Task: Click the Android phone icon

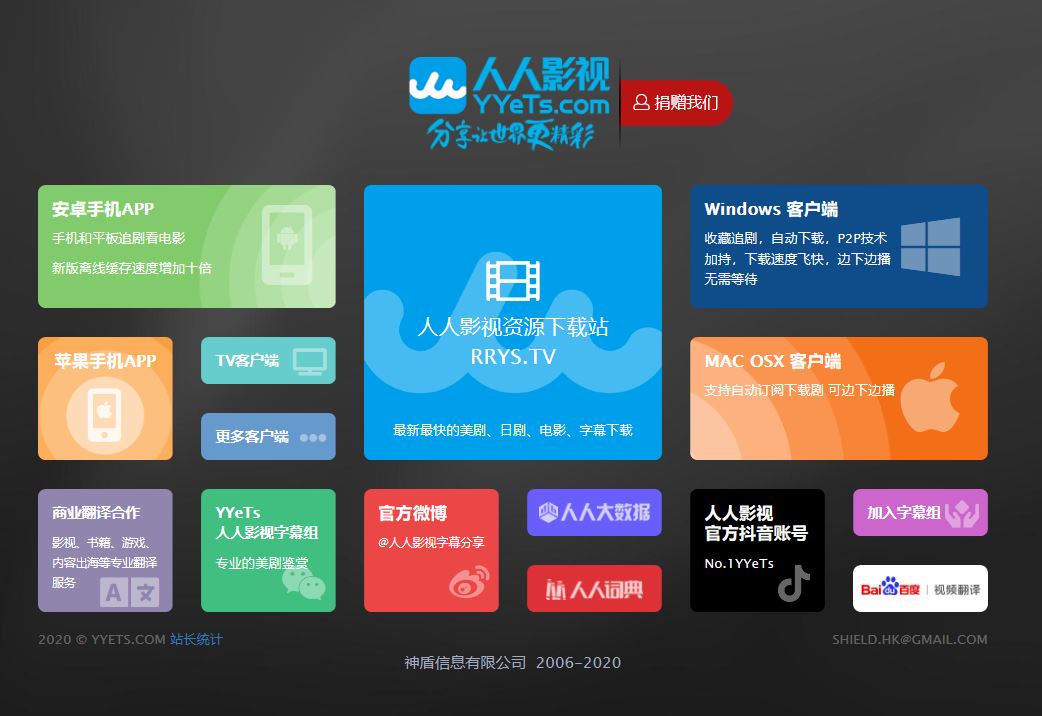Action: pos(287,245)
